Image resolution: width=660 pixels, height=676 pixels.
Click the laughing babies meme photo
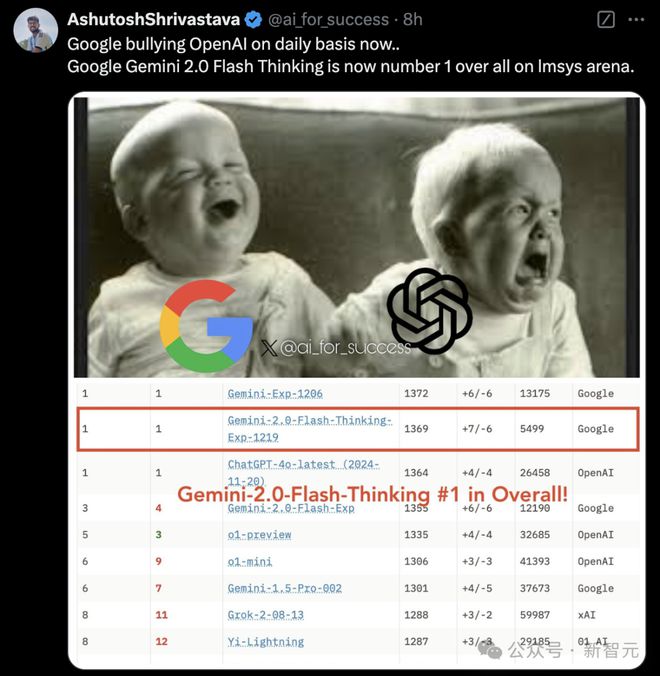[x=357, y=237]
